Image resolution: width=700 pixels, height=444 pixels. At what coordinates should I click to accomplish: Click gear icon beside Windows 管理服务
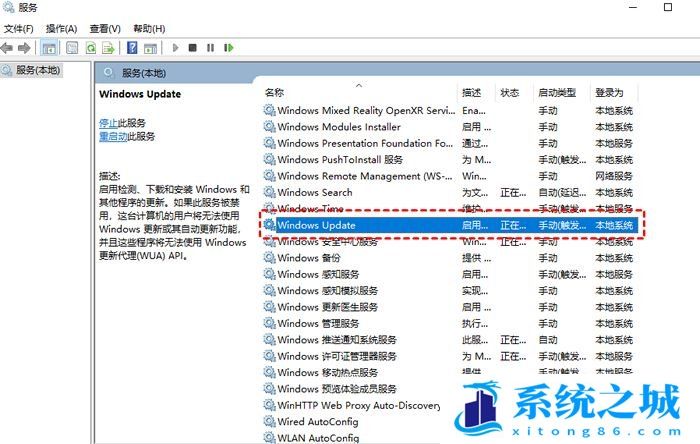pyautogui.click(x=269, y=323)
